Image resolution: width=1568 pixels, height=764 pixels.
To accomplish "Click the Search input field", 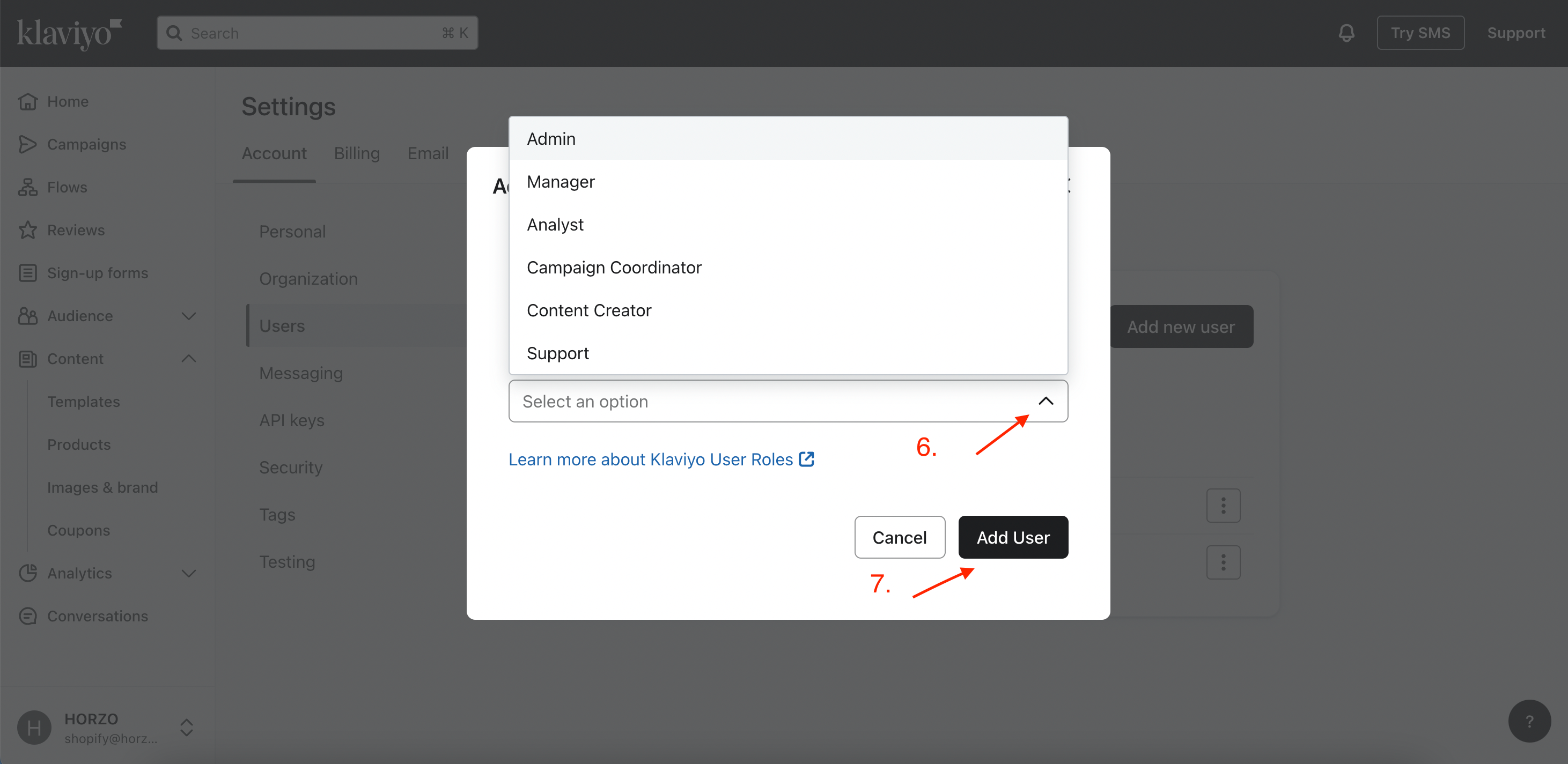I will coord(316,33).
